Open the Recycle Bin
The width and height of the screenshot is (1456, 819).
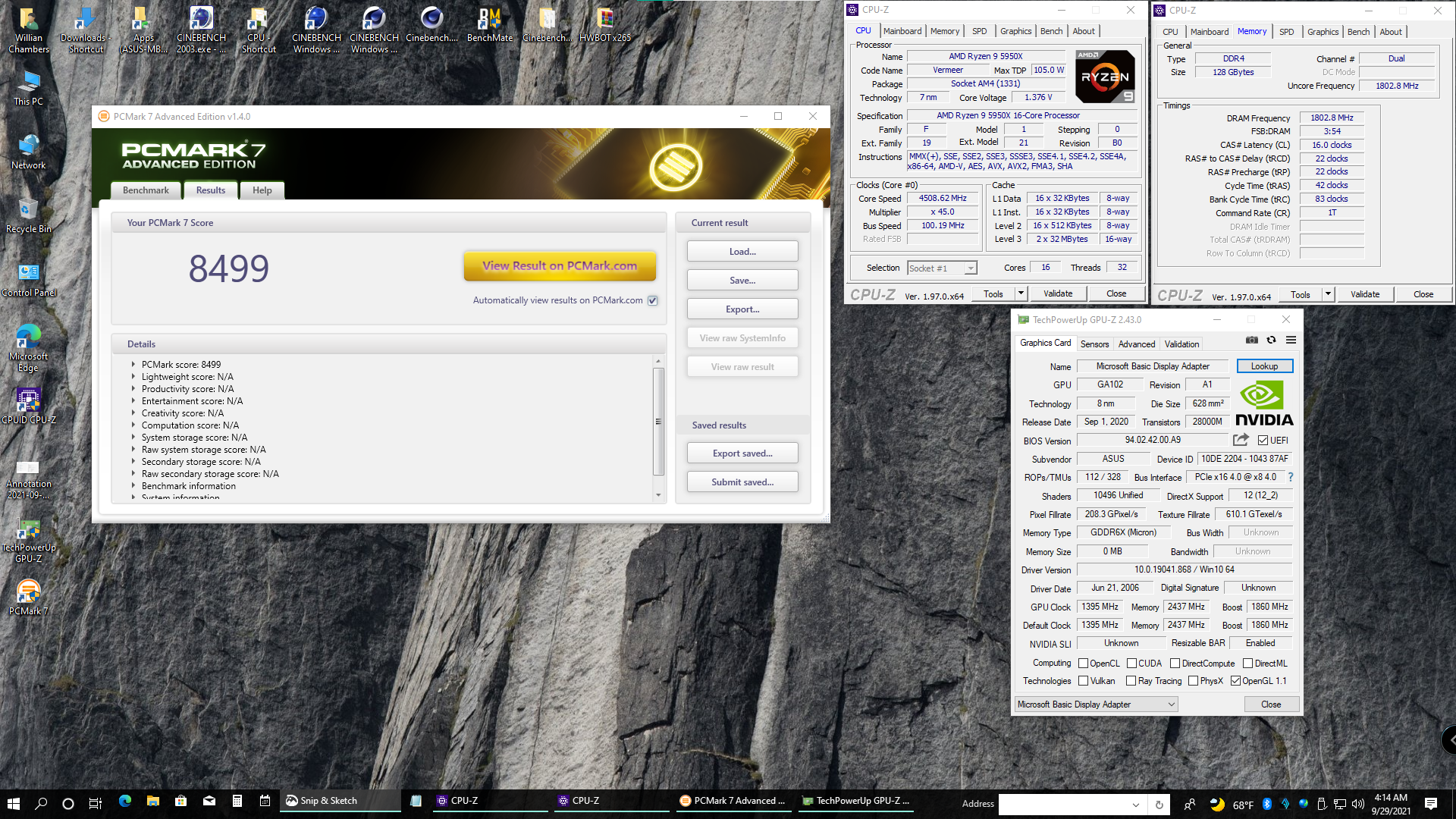[28, 215]
